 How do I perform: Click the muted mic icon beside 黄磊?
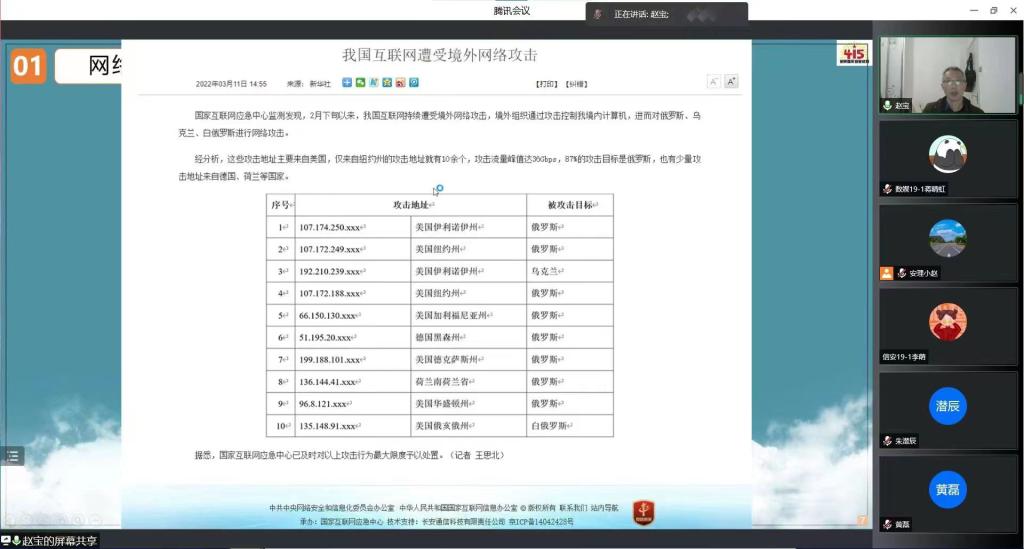pyautogui.click(x=887, y=525)
